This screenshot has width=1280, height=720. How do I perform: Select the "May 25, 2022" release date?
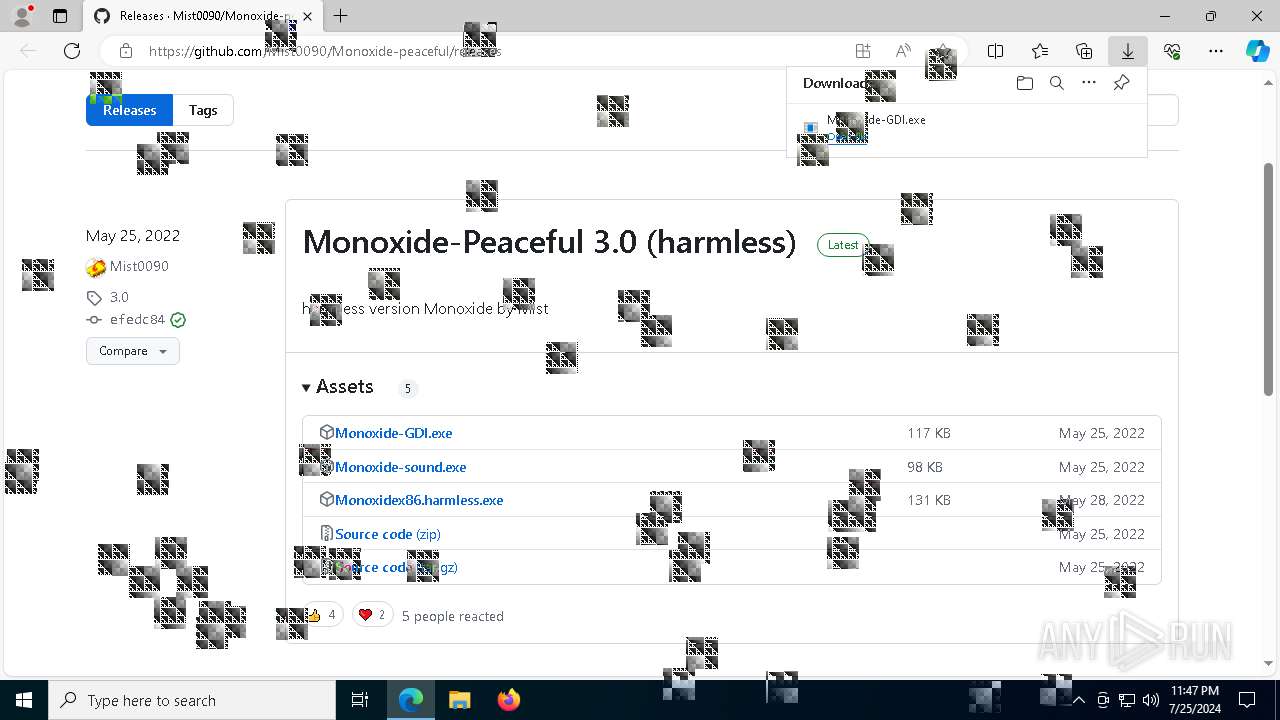click(x=133, y=236)
